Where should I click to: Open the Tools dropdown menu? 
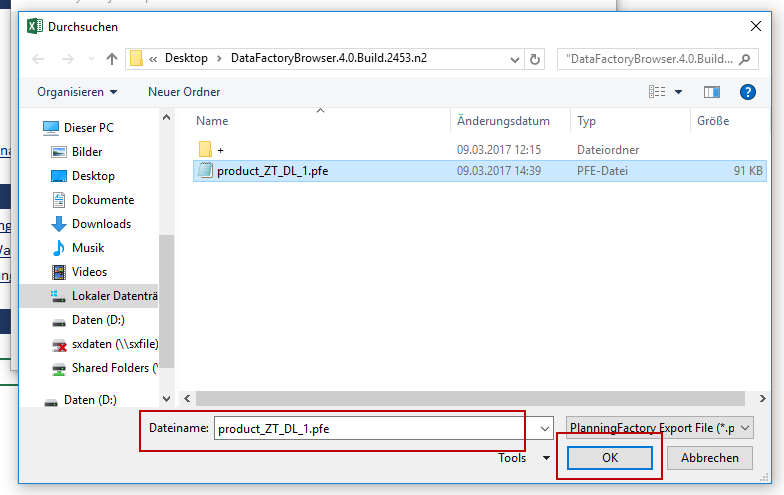pos(524,458)
